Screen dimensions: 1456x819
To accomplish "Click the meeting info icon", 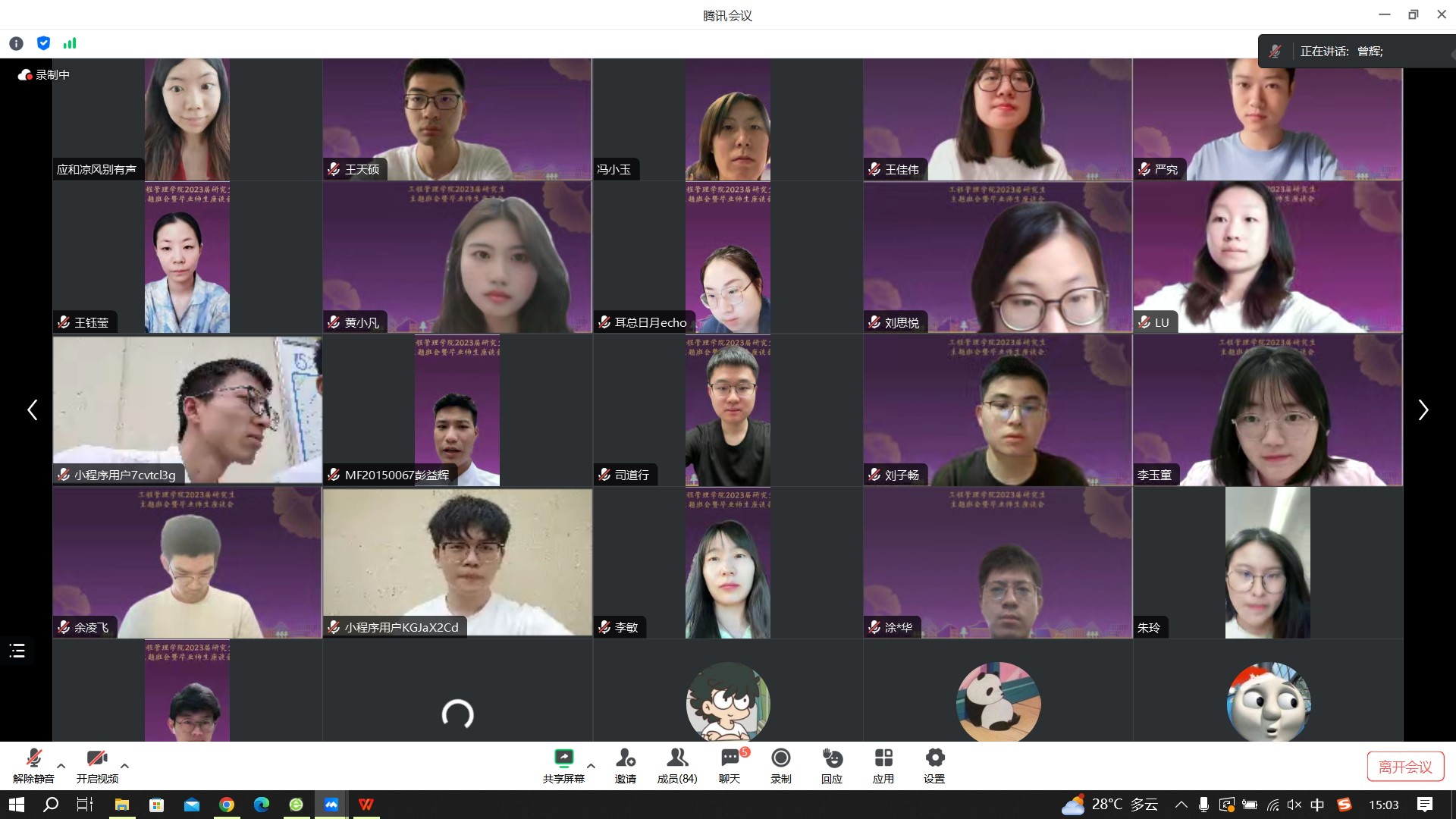I will tap(16, 43).
